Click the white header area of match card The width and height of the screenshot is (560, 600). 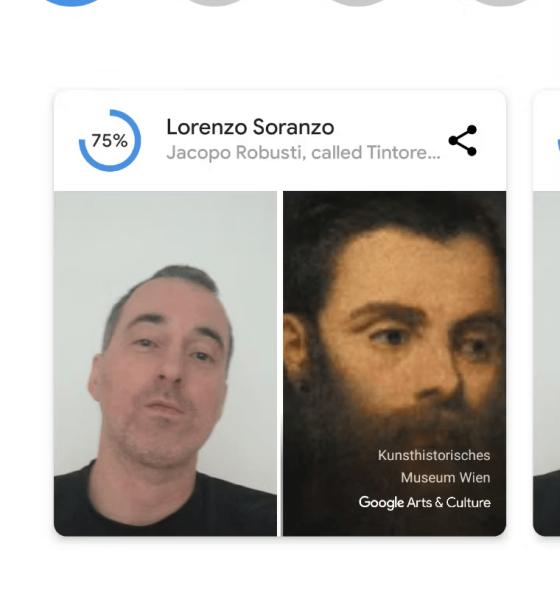click(280, 140)
